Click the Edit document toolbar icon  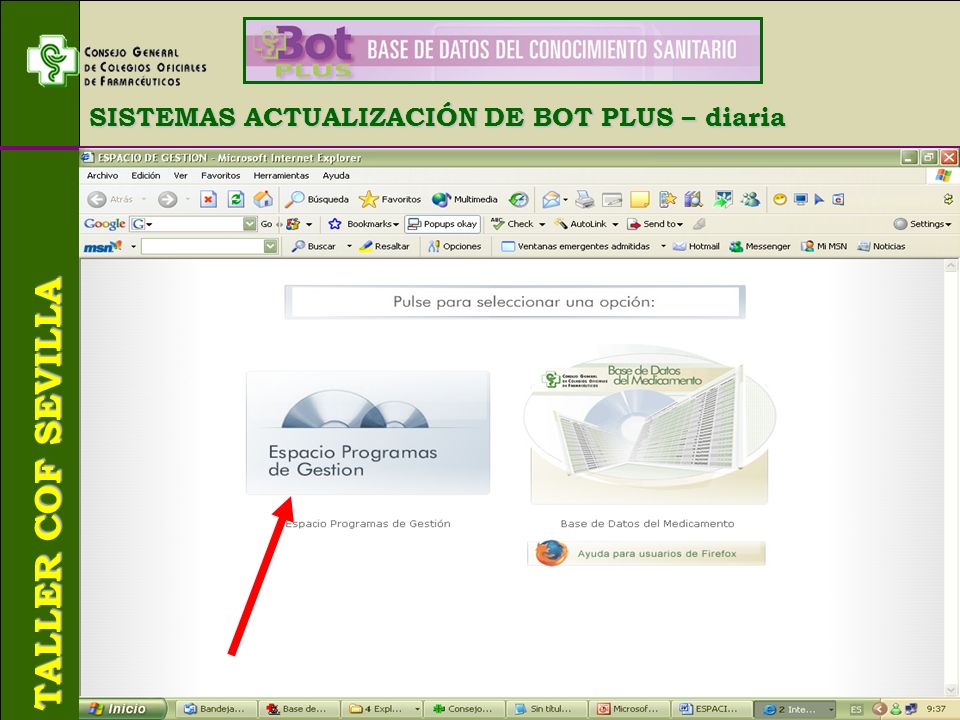tap(612, 200)
